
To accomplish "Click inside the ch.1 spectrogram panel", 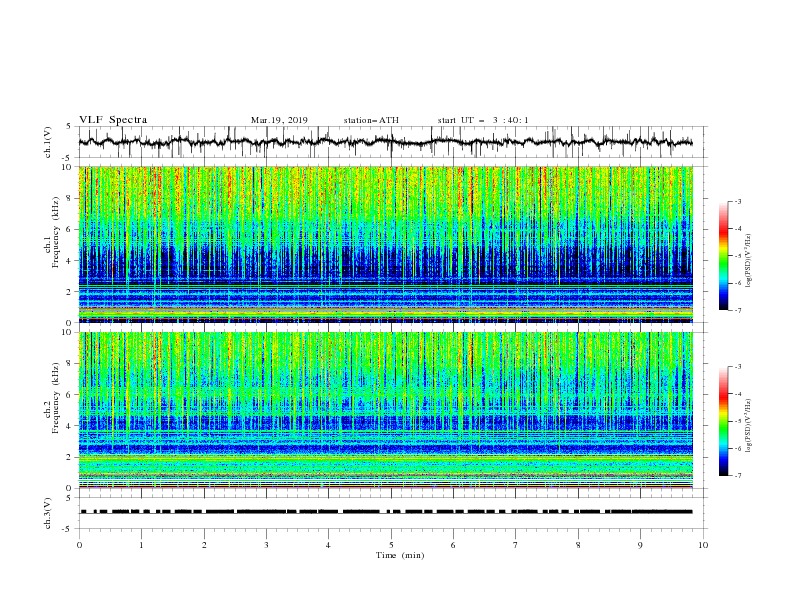I will (x=385, y=244).
